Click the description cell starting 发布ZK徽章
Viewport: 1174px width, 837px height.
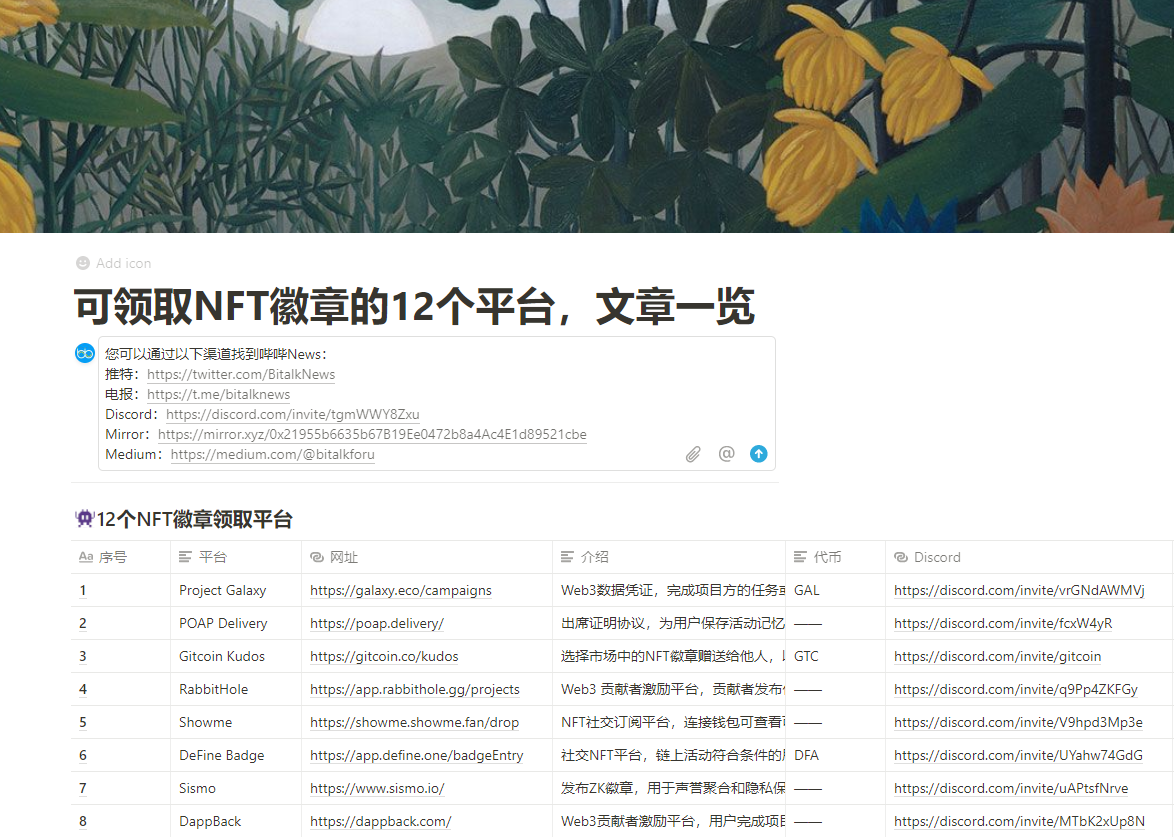pos(669,788)
